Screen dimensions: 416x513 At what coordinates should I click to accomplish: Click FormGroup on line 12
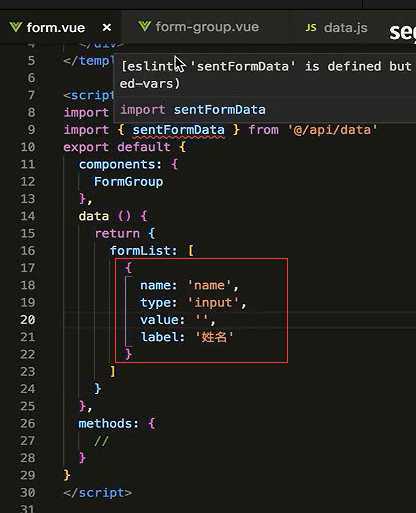(128, 182)
